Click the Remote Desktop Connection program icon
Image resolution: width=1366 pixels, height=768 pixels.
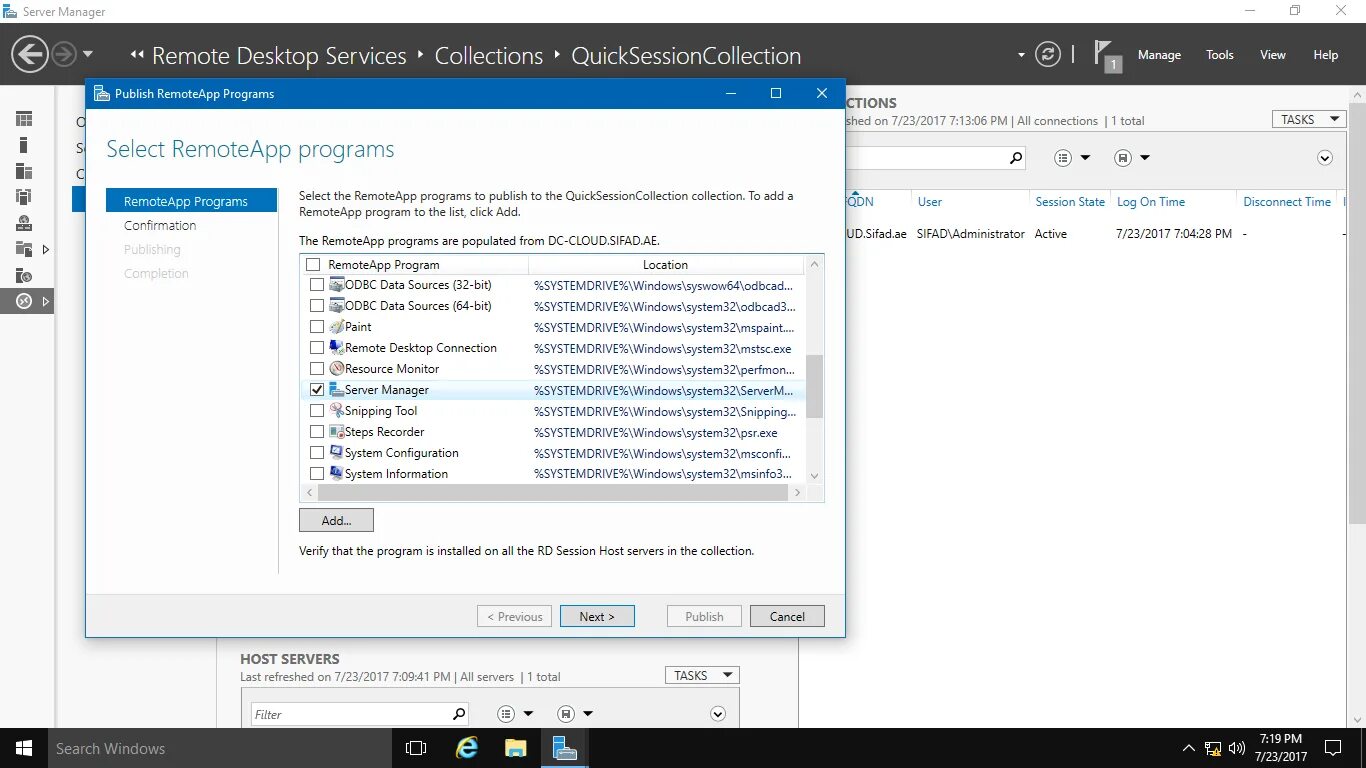337,348
